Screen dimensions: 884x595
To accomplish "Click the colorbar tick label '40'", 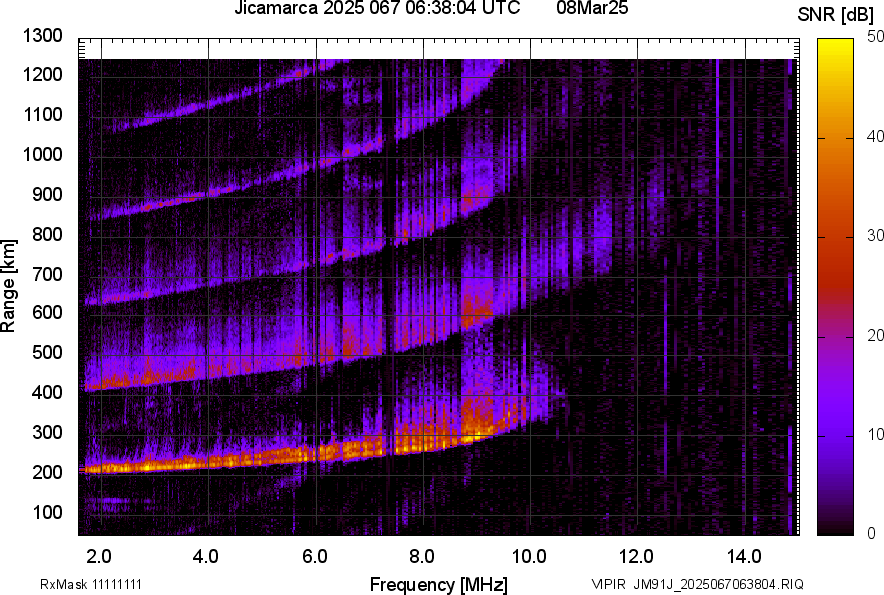I will pyautogui.click(x=876, y=136).
